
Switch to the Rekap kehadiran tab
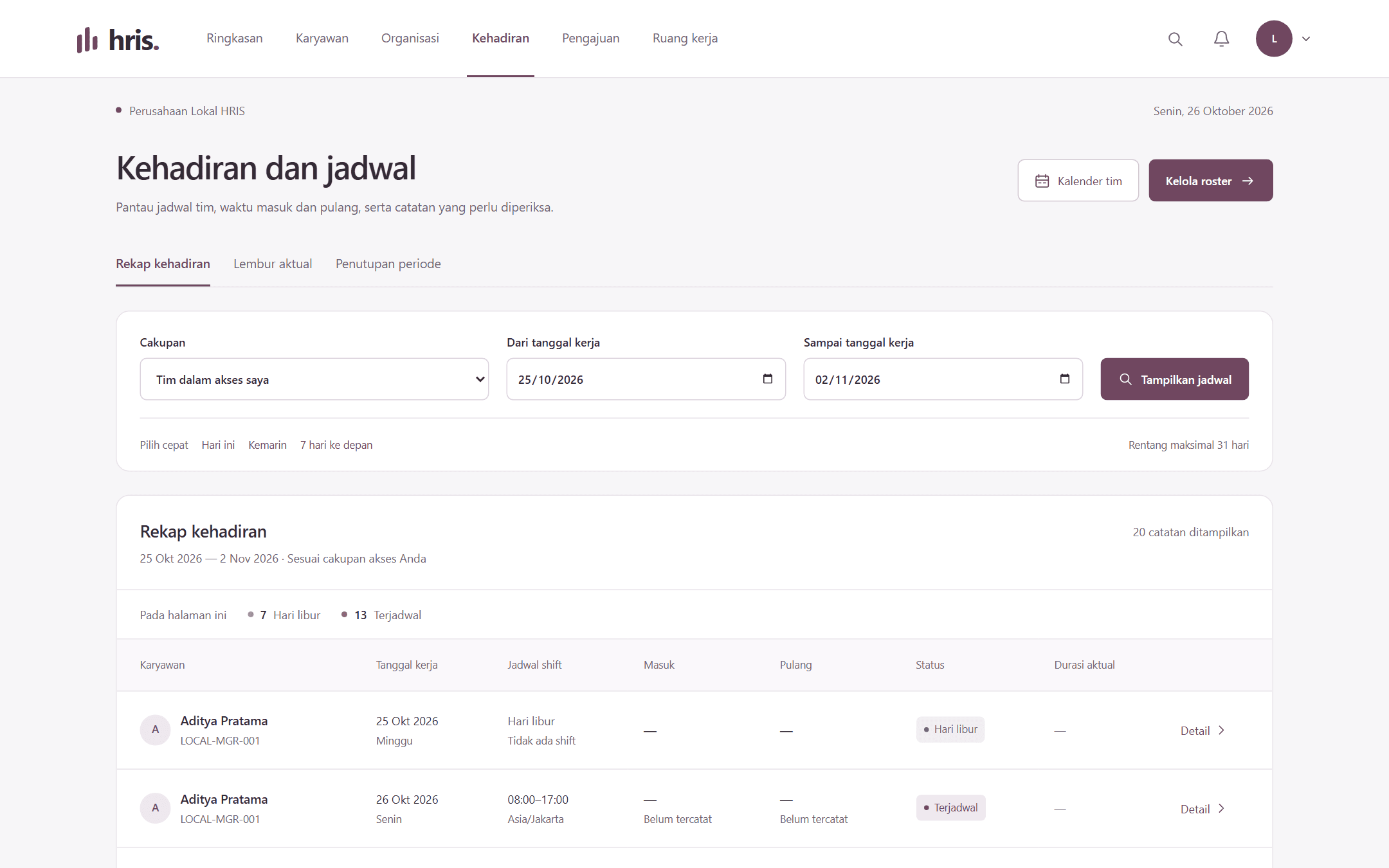pos(163,264)
